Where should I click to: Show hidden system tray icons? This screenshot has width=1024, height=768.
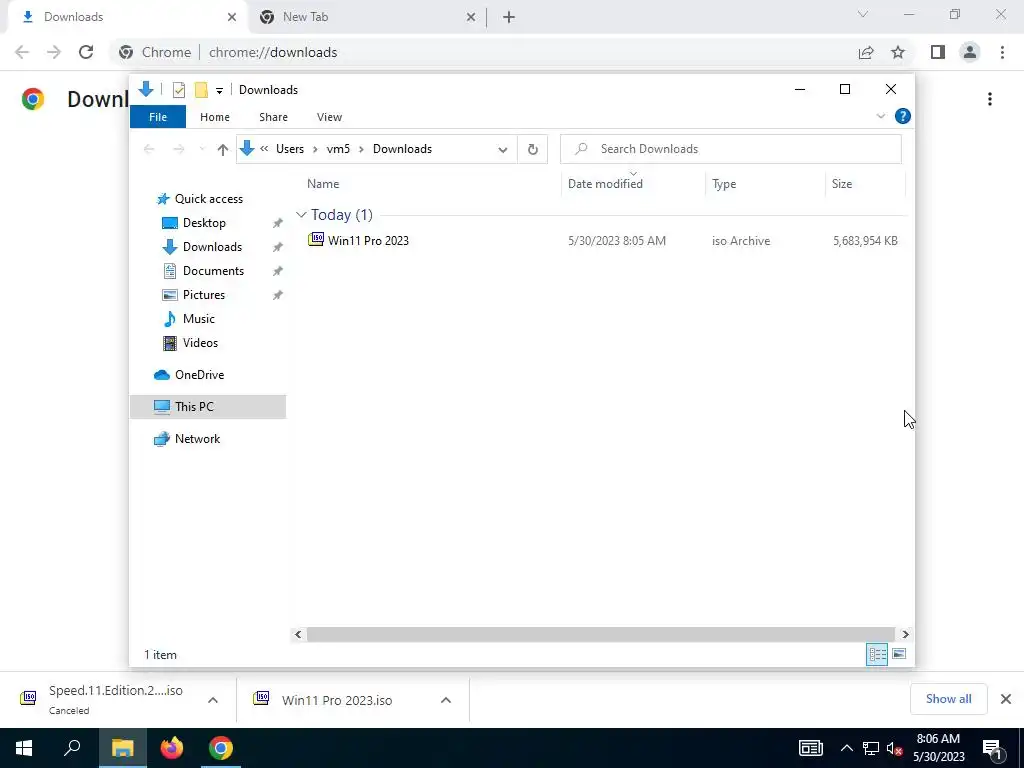click(x=846, y=748)
